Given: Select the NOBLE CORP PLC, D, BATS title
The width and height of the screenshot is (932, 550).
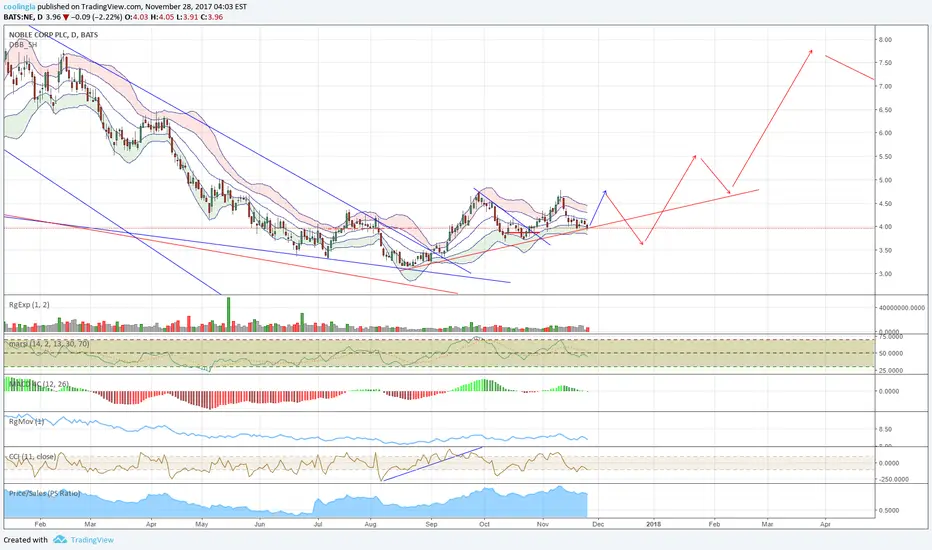Looking at the screenshot, I should [x=53, y=35].
